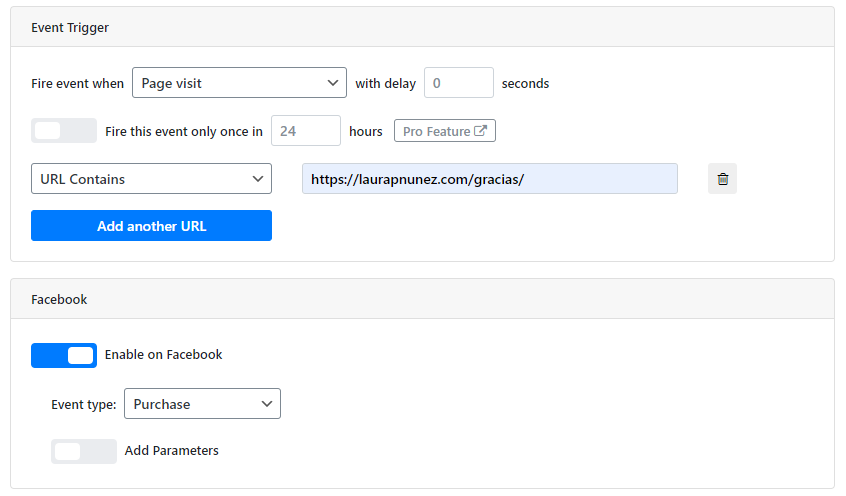The width and height of the screenshot is (846, 496).
Task: Click the 'Add another URL' button
Action: click(x=151, y=226)
